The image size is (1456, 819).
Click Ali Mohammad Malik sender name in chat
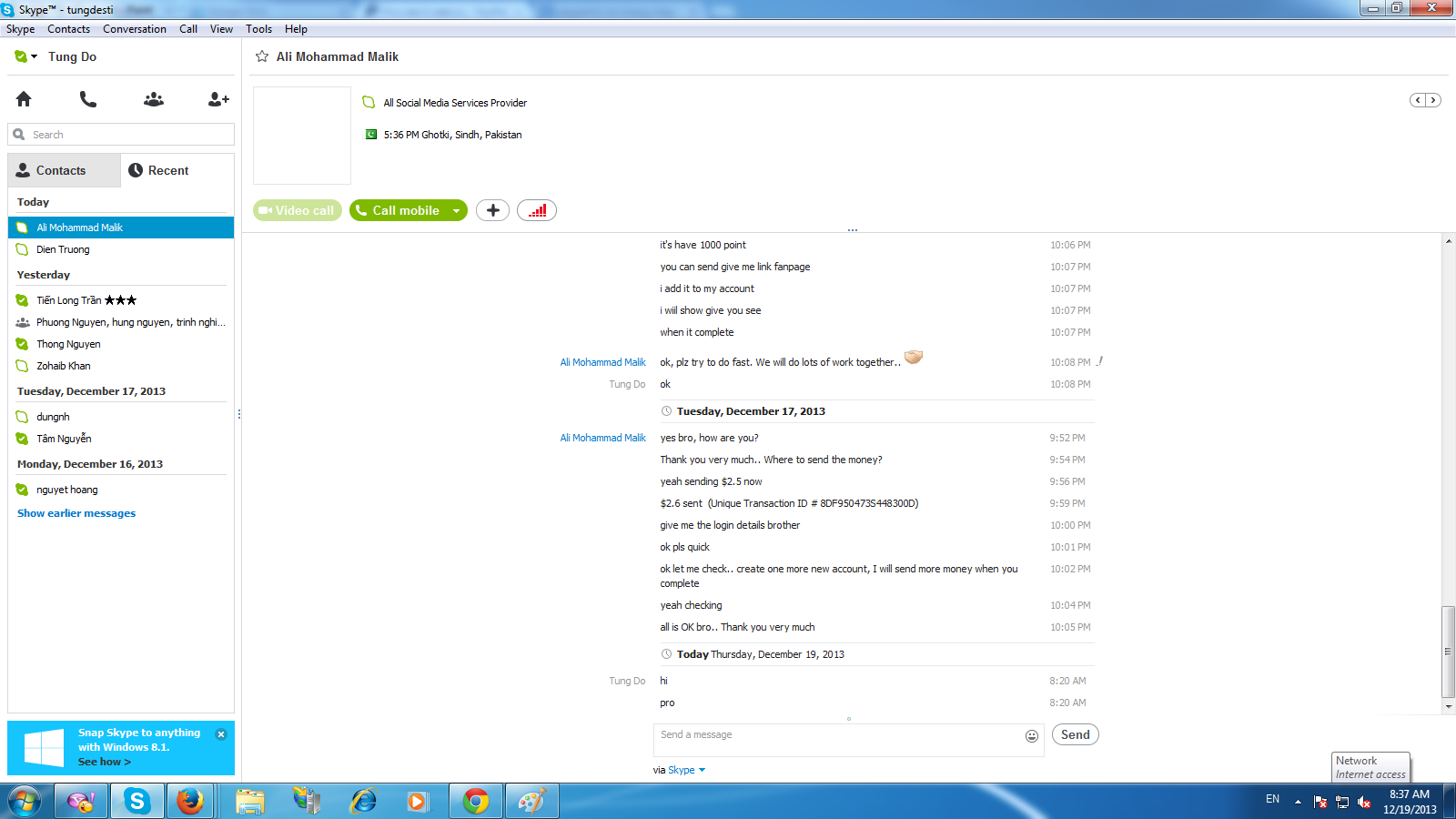coord(603,362)
